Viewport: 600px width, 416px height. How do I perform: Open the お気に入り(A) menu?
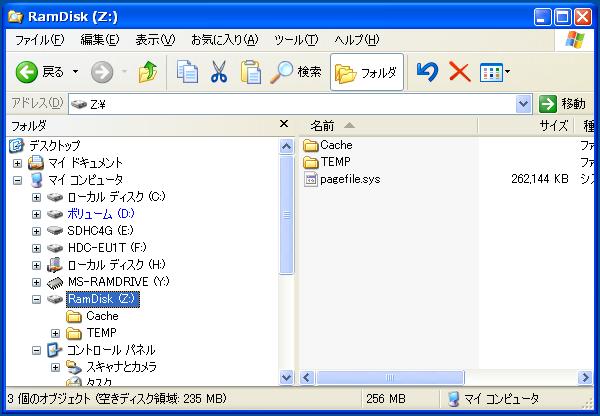[x=225, y=39]
